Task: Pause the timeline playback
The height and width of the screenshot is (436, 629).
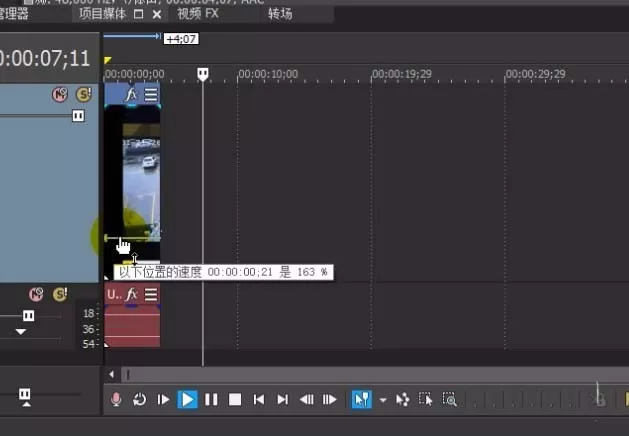Action: 211,399
